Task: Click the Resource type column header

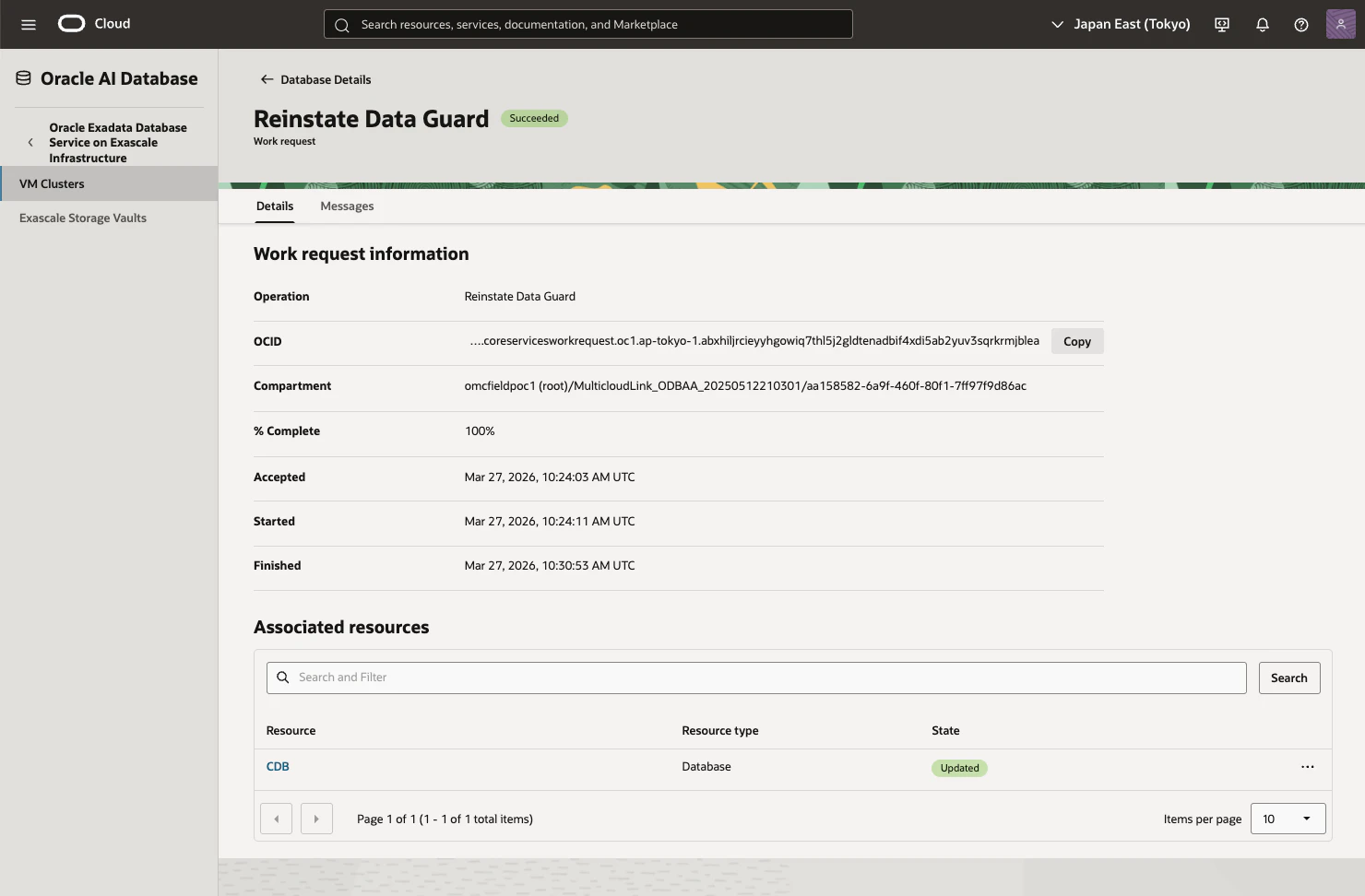Action: point(720,731)
